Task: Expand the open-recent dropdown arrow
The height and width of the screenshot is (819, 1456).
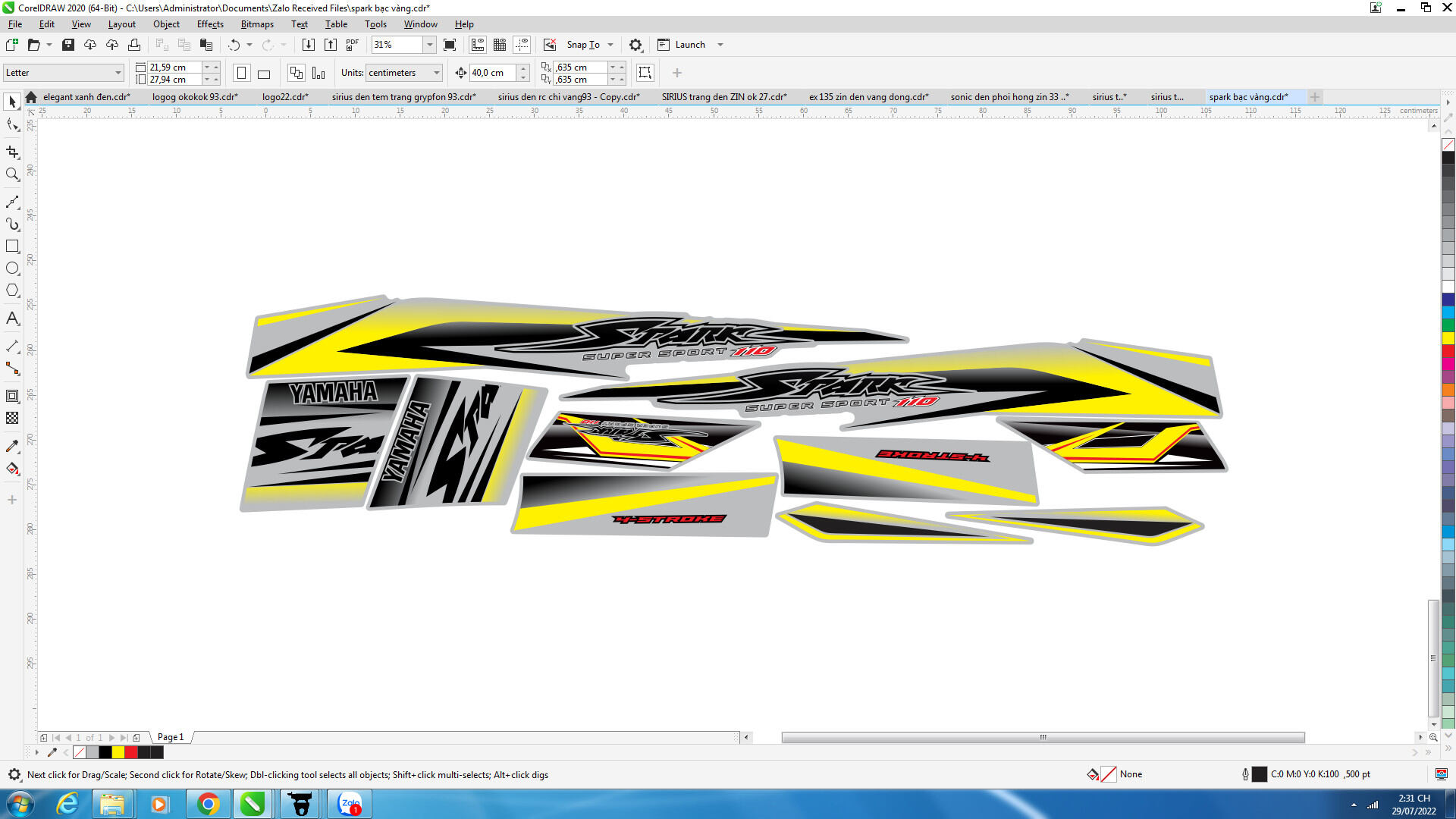Action: click(49, 45)
